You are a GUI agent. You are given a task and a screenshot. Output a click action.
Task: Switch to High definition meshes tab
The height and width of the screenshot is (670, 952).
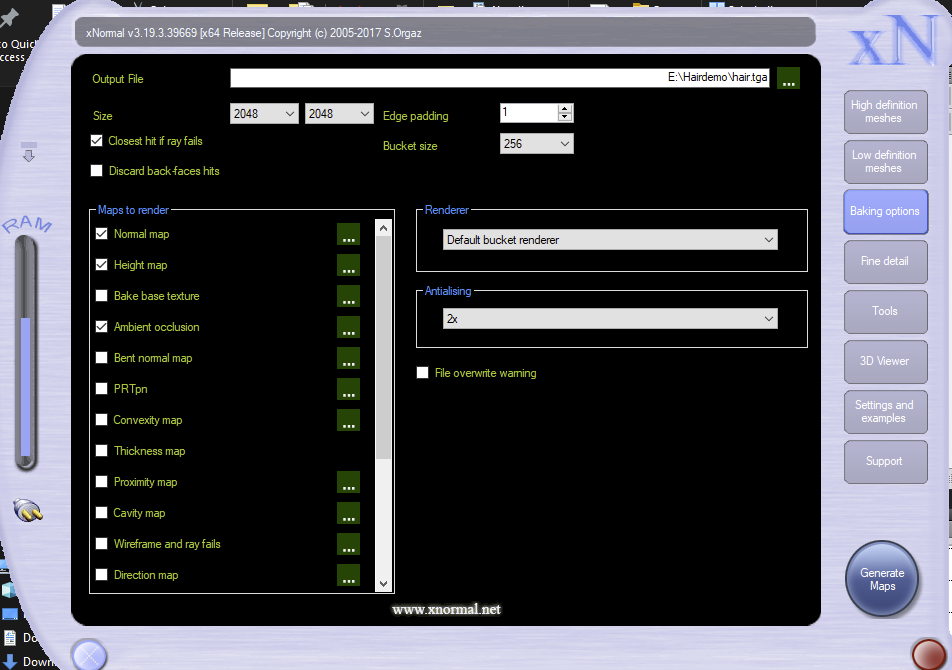coord(883,112)
